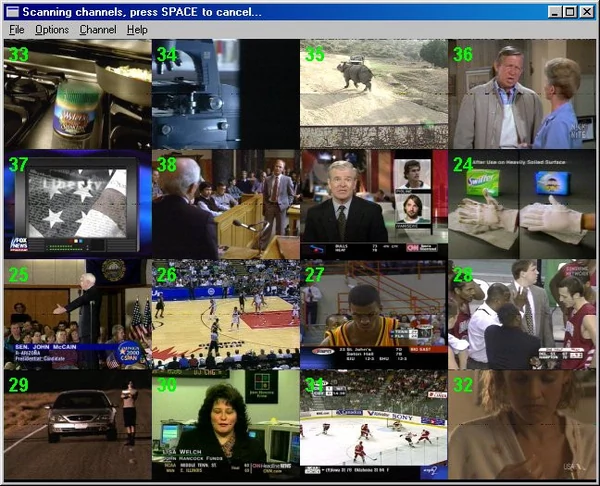
Task: Open the File menu
Action: pyautogui.click(x=16, y=29)
